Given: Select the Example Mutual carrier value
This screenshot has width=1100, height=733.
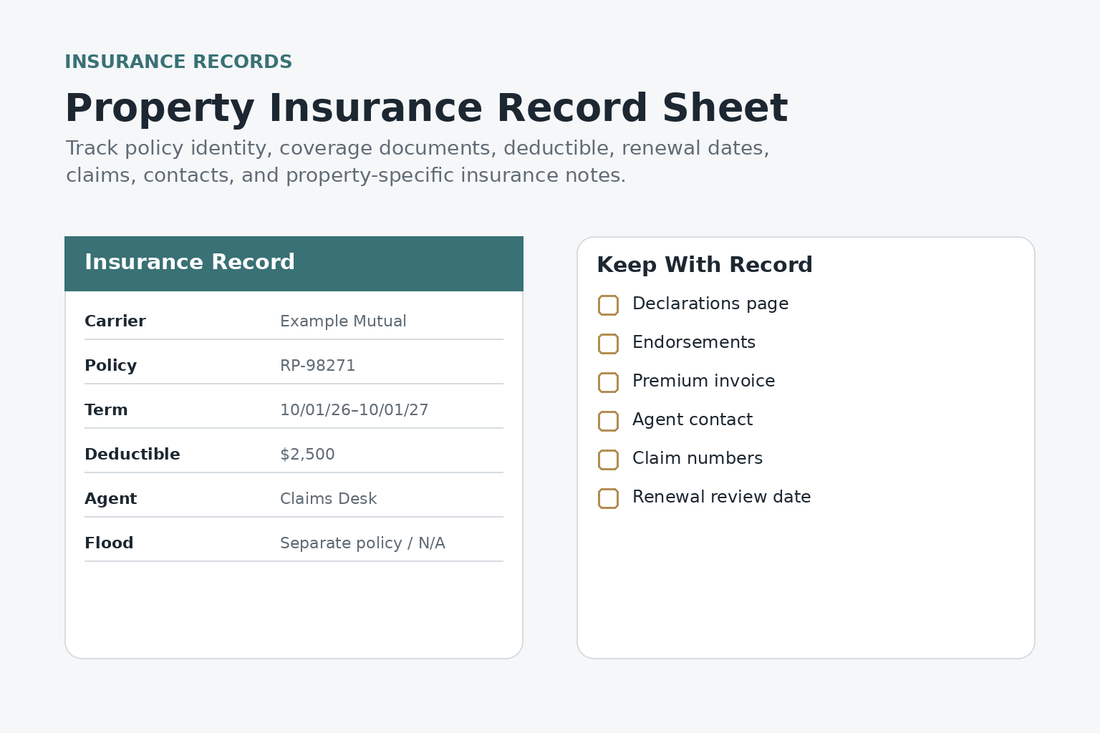Looking at the screenshot, I should point(343,321).
